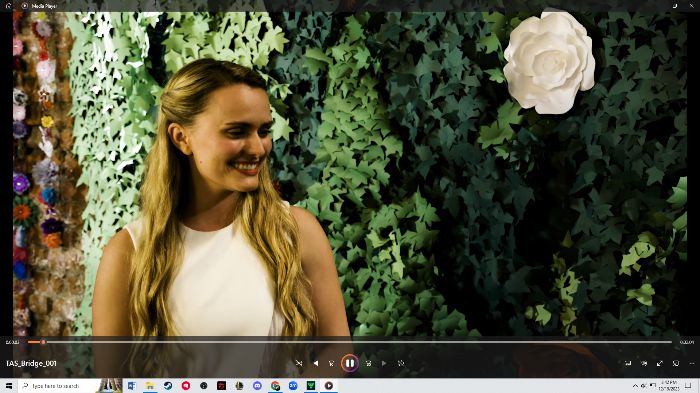Open the Windows Start menu
700x393 pixels.
pyautogui.click(x=9, y=385)
